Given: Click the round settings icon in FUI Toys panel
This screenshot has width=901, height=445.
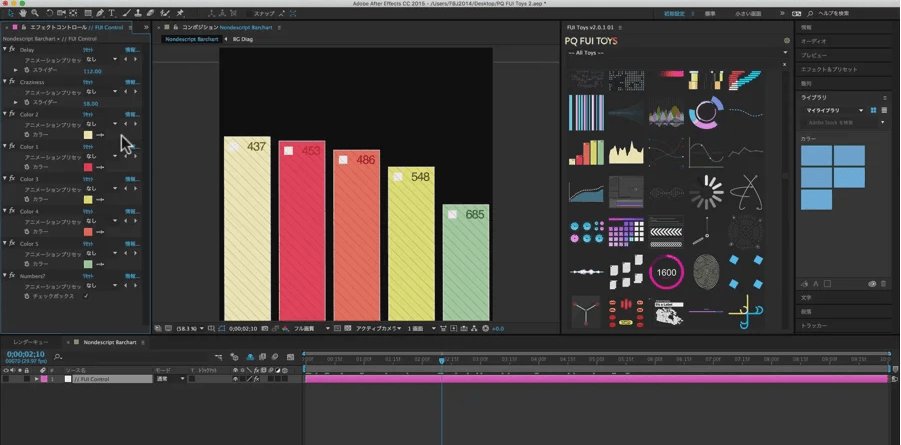Looking at the screenshot, I should point(787,41).
